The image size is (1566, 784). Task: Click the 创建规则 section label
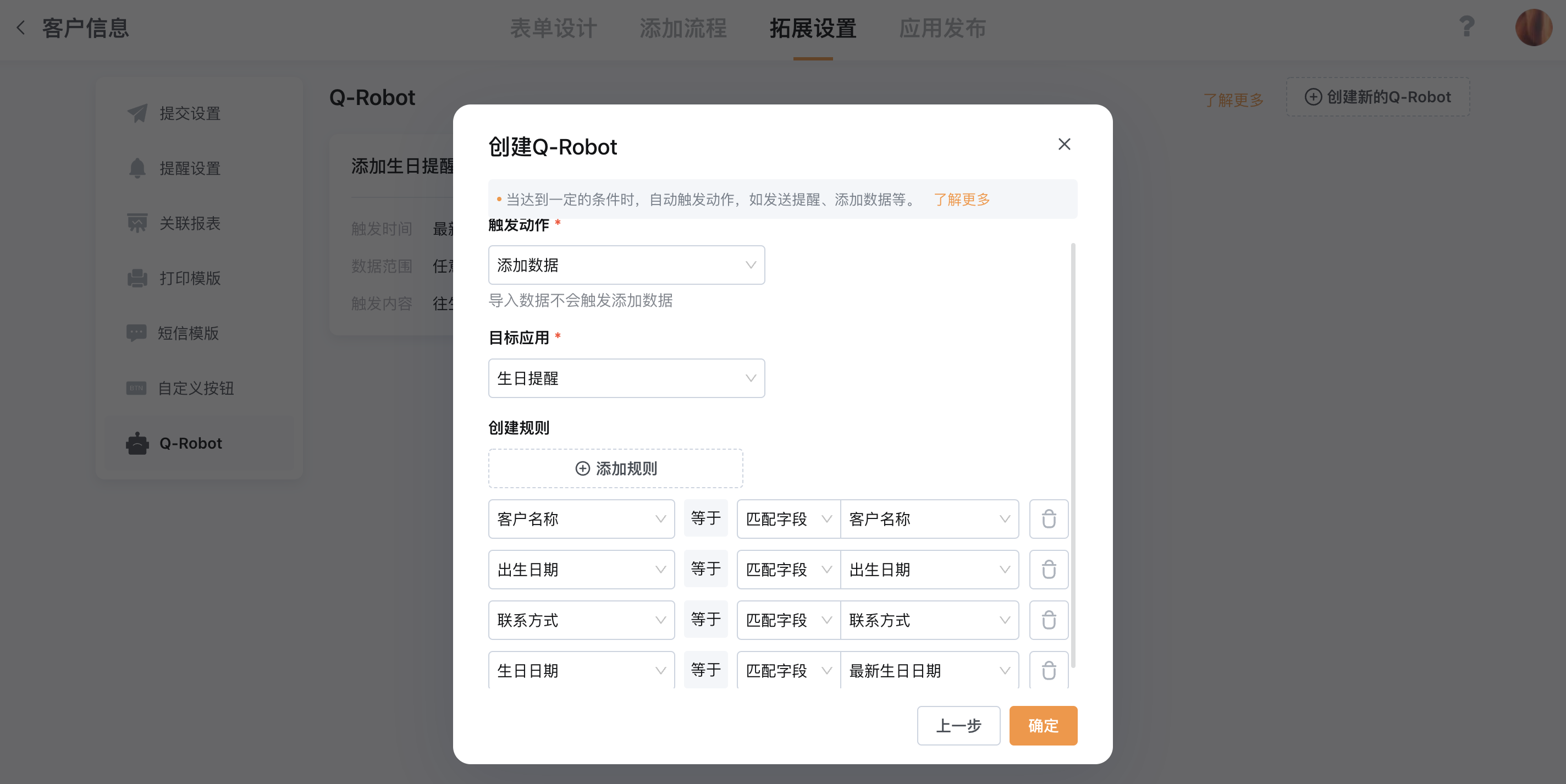pyautogui.click(x=519, y=428)
